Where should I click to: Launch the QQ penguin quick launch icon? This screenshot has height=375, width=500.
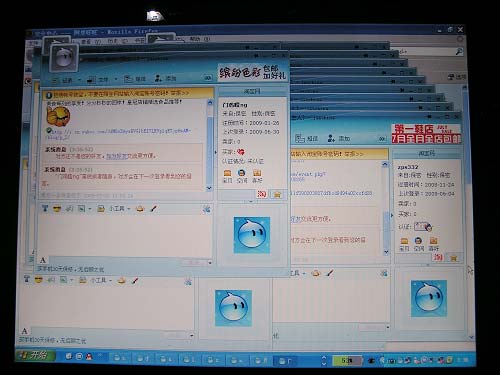[89, 357]
